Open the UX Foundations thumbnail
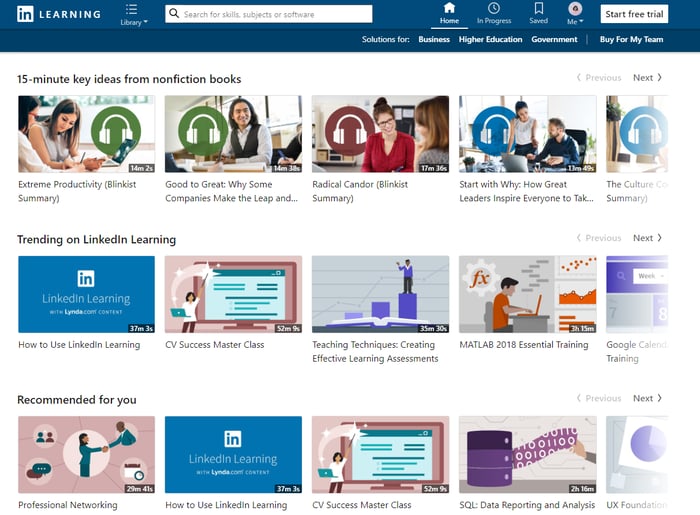Screen dimensions: 700x515 [637, 454]
